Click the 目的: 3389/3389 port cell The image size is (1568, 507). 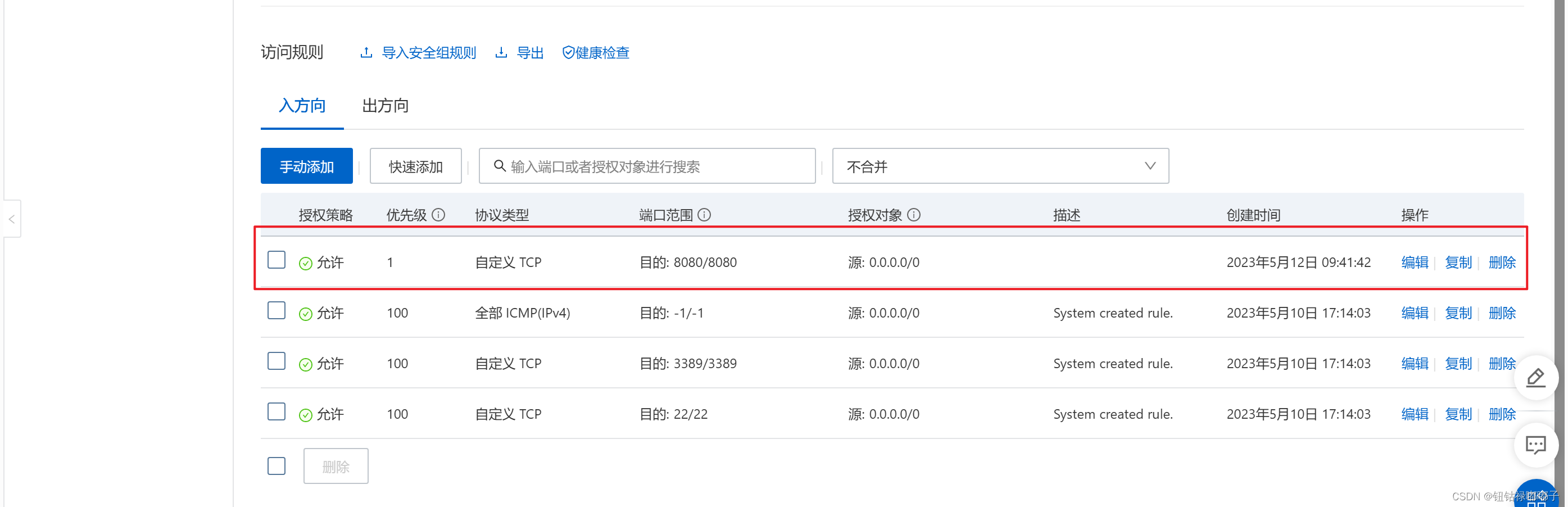coord(688,363)
